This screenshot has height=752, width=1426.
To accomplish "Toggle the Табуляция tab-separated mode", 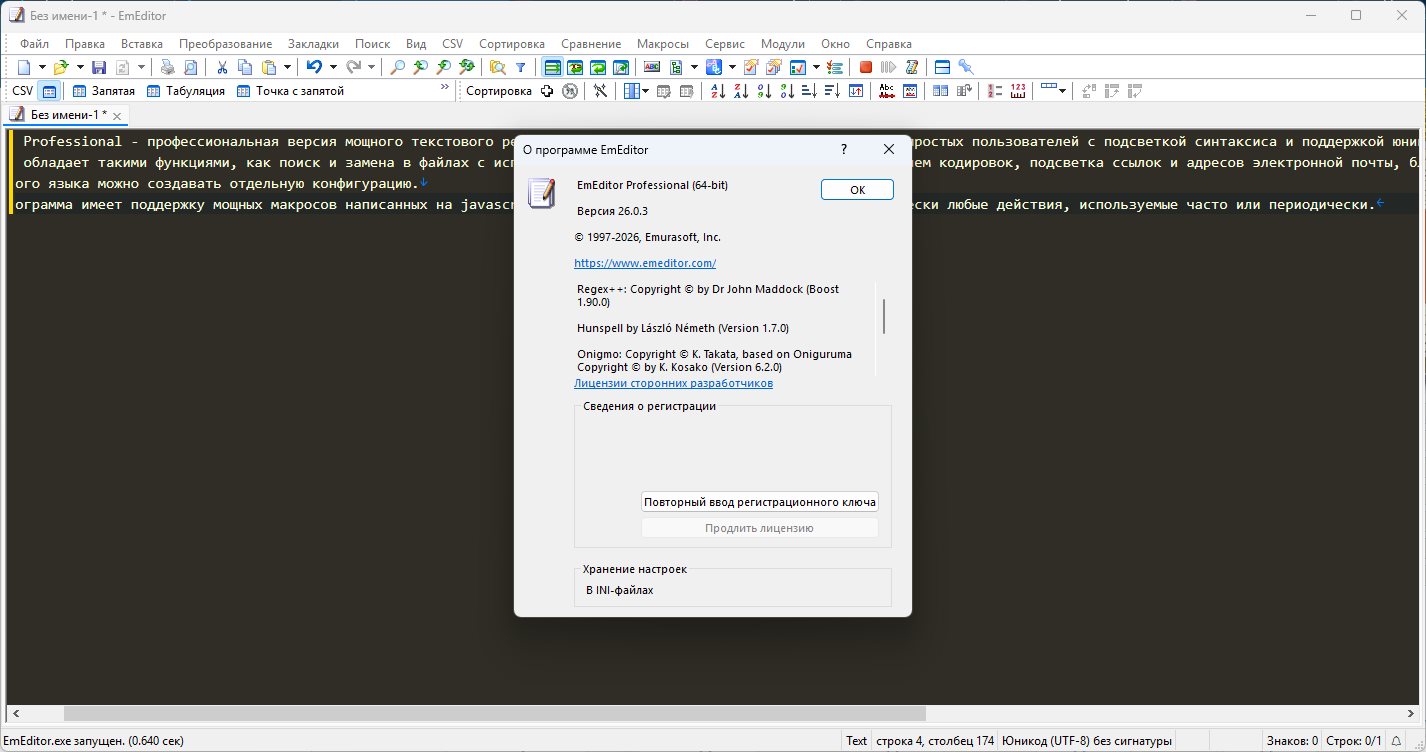I will (x=186, y=91).
